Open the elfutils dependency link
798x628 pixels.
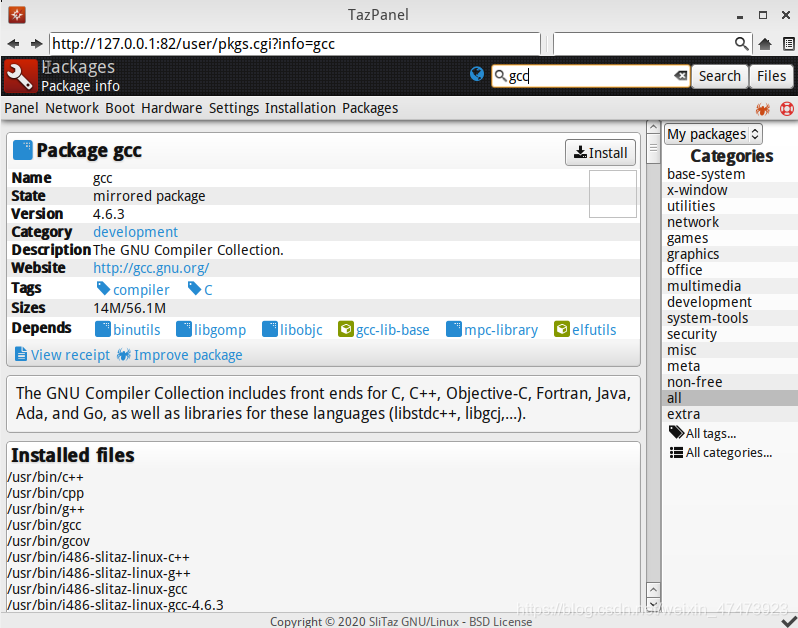pos(594,330)
